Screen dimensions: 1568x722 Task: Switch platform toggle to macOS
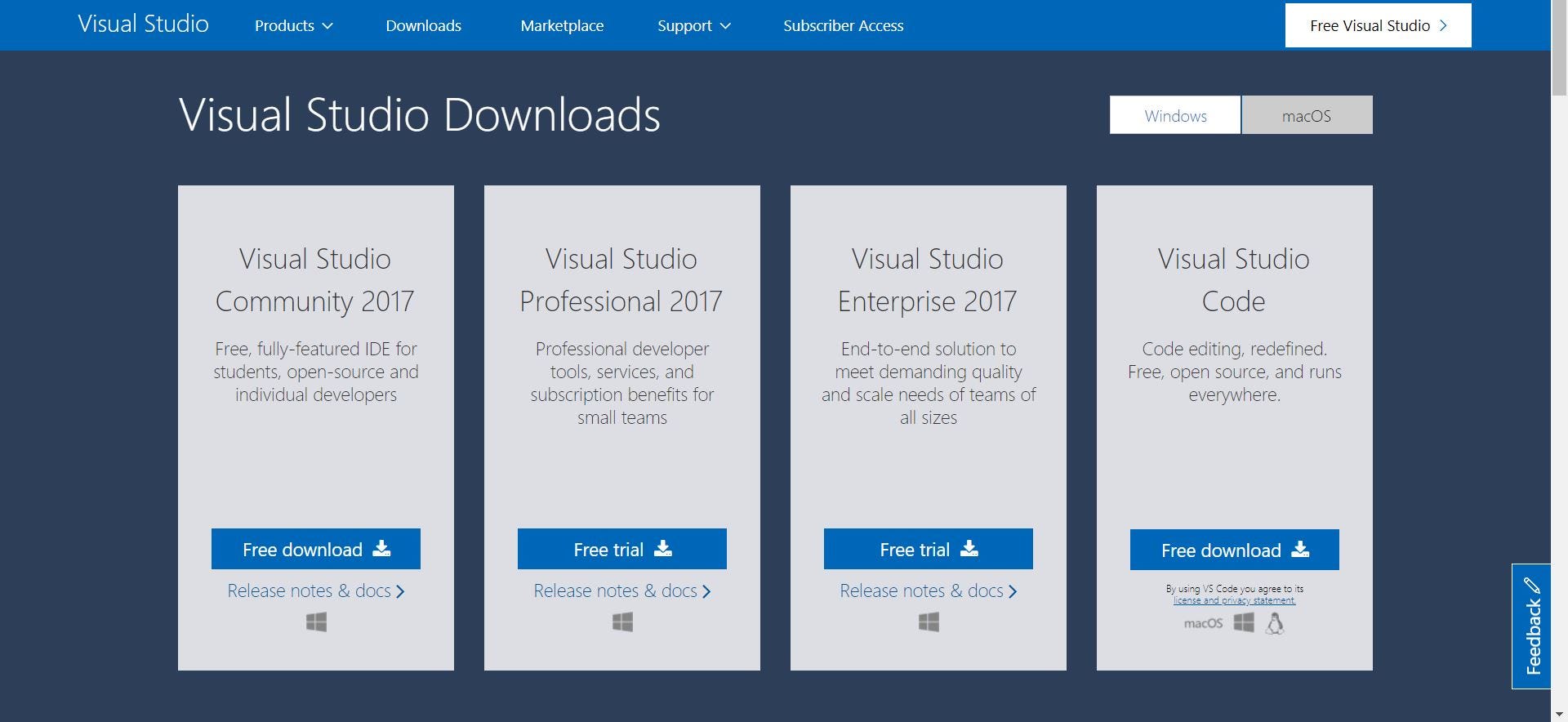[1307, 115]
